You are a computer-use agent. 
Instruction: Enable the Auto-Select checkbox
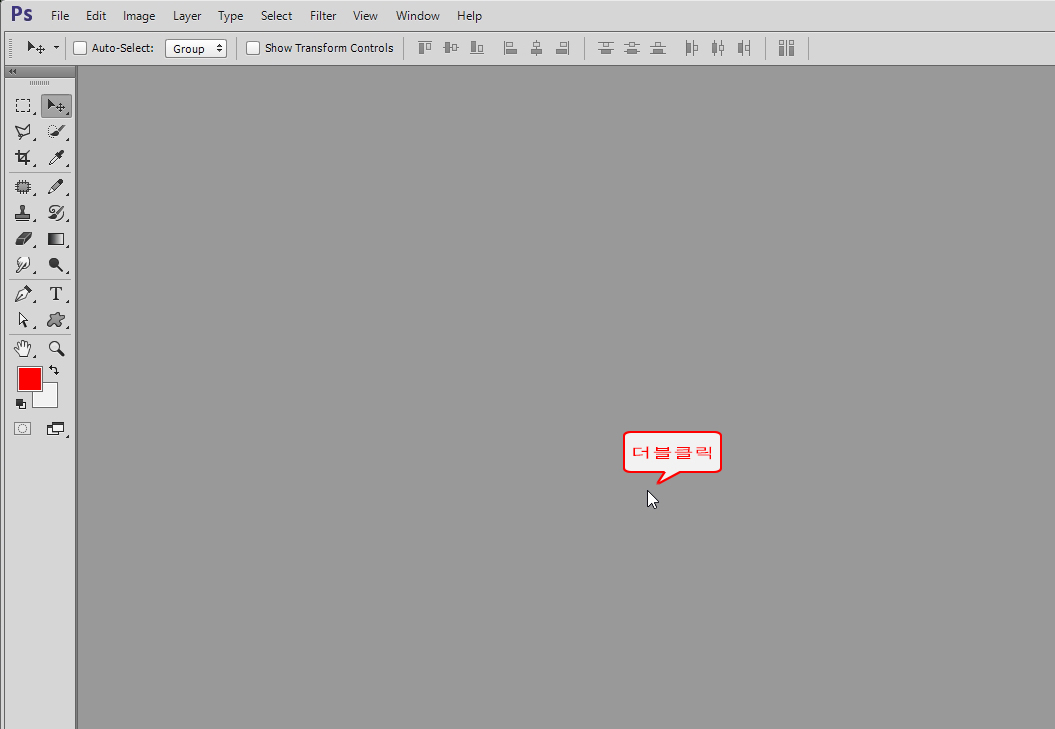[x=80, y=48]
